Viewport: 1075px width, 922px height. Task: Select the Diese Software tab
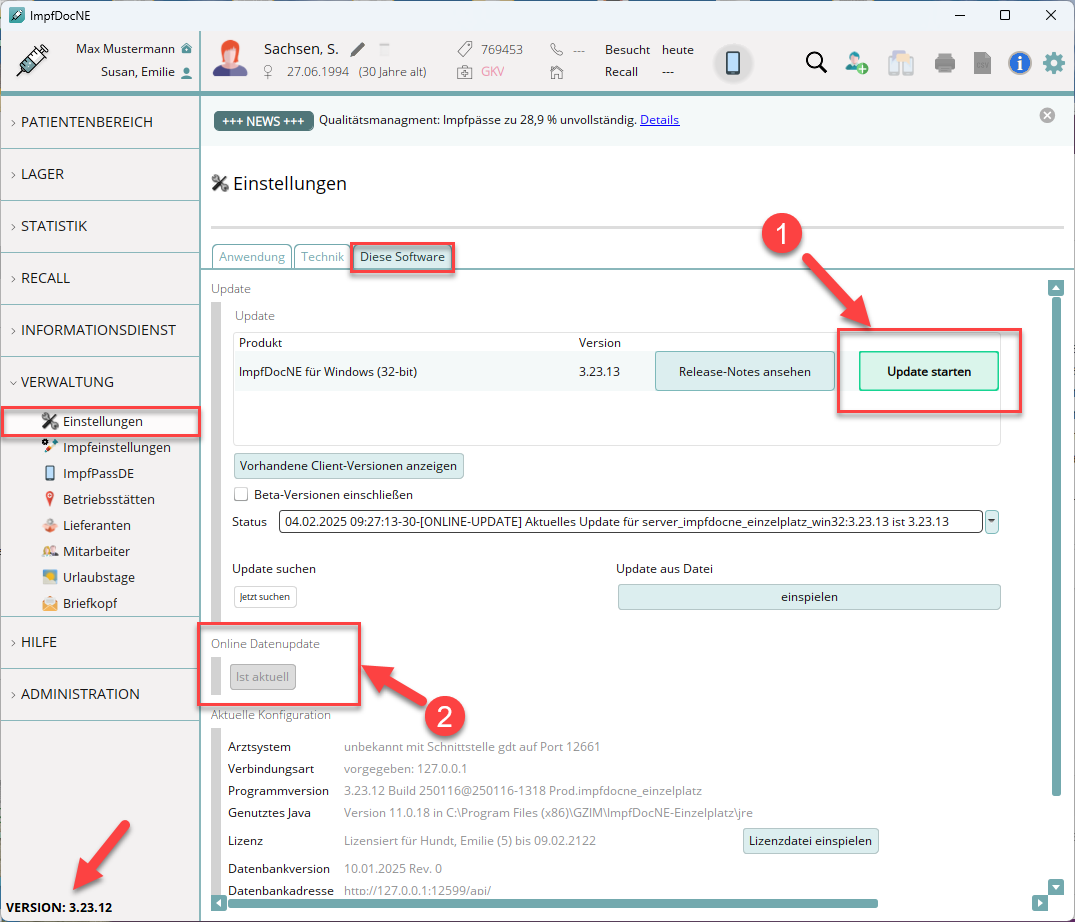(402, 257)
